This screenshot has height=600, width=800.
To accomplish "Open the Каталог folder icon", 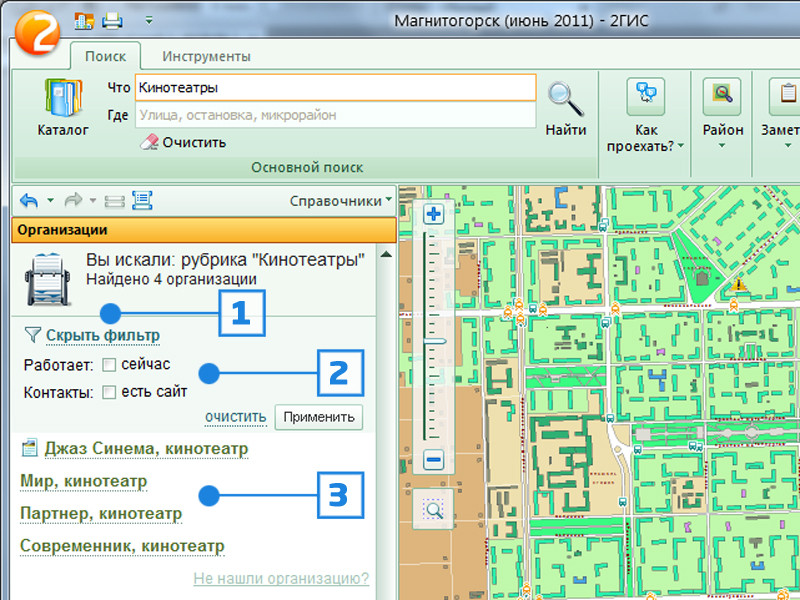I will point(63,97).
